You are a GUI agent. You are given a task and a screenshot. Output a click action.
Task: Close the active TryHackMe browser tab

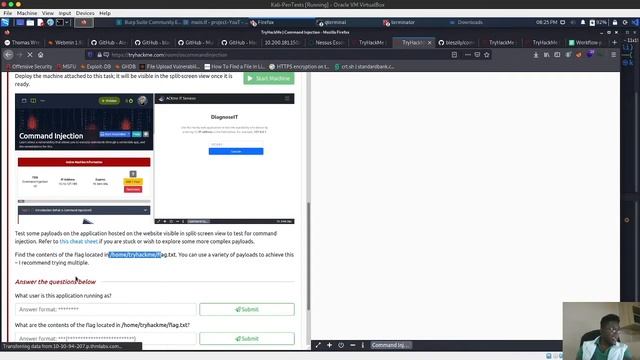(429, 42)
